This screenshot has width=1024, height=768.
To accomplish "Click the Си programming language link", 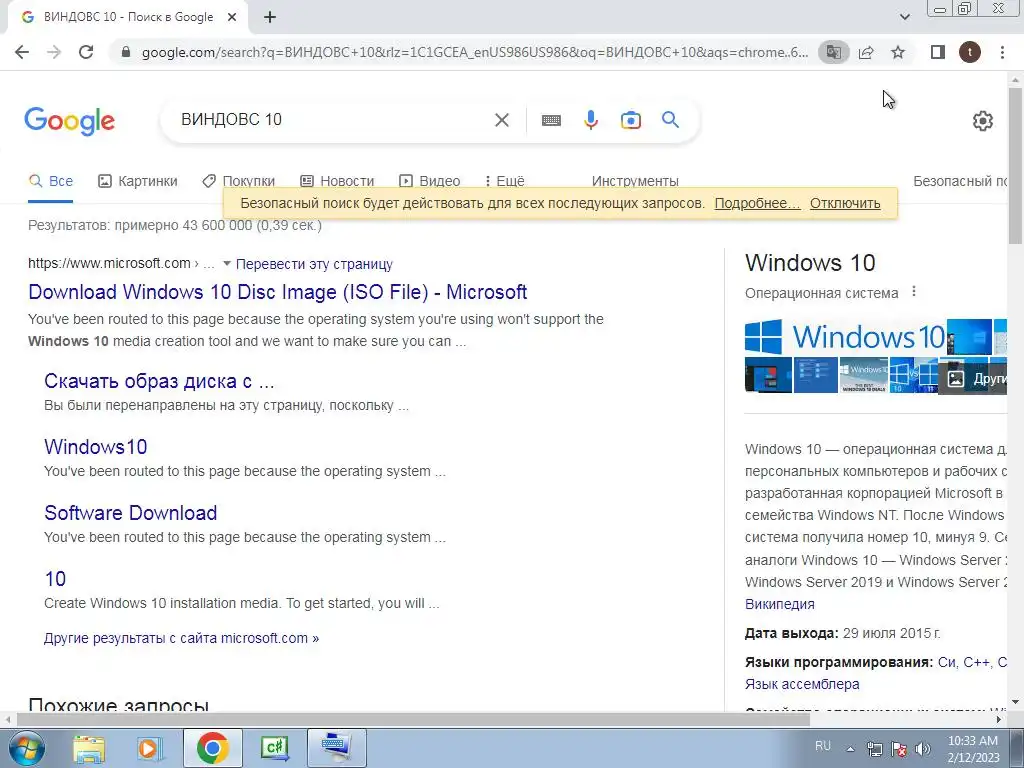I will tap(946, 662).
